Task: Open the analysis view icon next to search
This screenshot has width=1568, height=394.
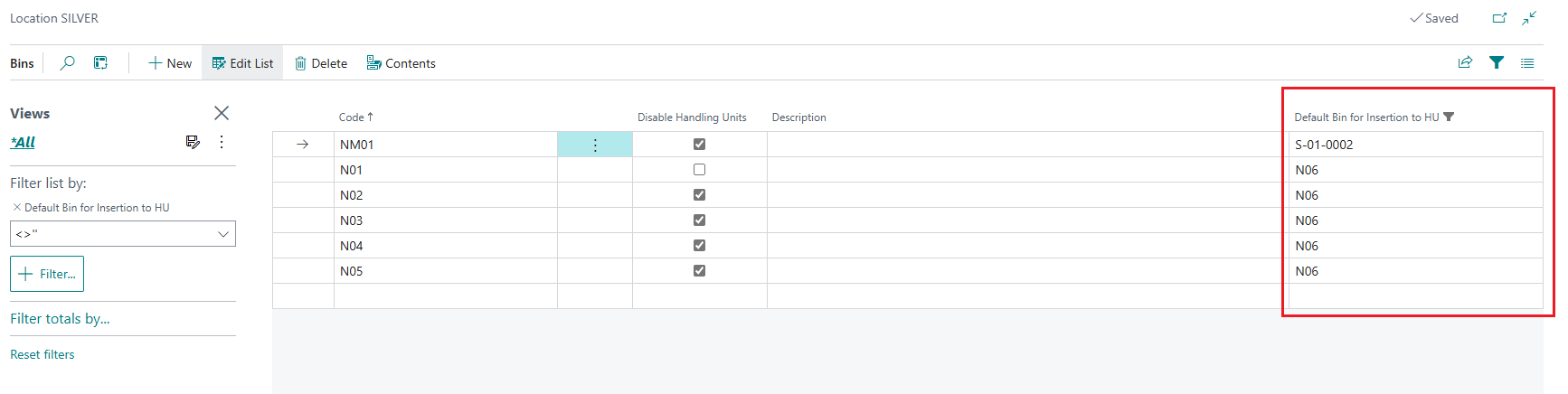Action: tap(100, 63)
